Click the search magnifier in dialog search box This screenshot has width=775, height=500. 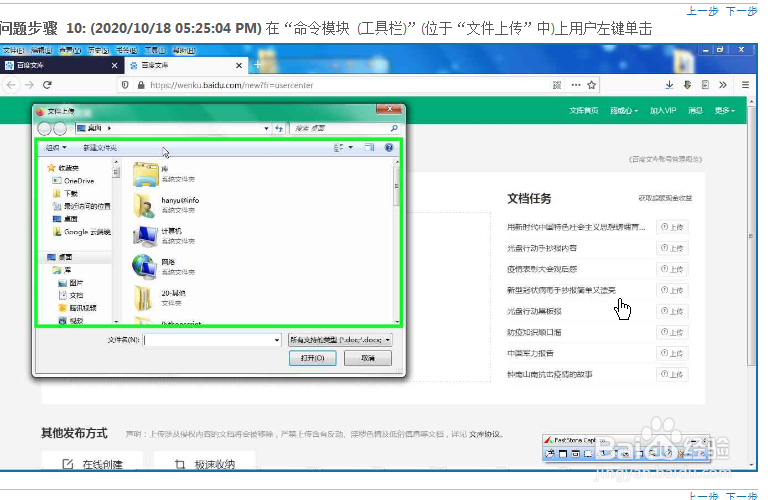pyautogui.click(x=394, y=128)
